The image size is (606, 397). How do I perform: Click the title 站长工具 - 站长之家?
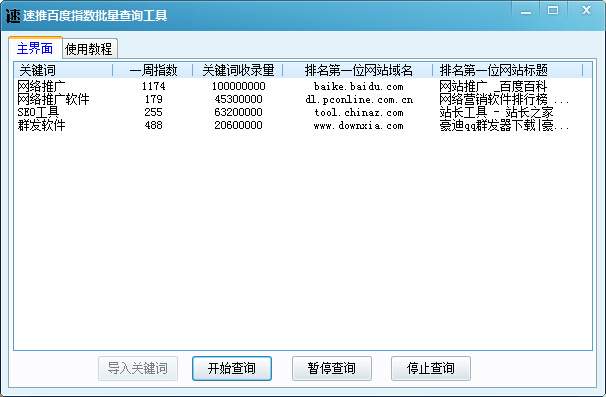496,112
